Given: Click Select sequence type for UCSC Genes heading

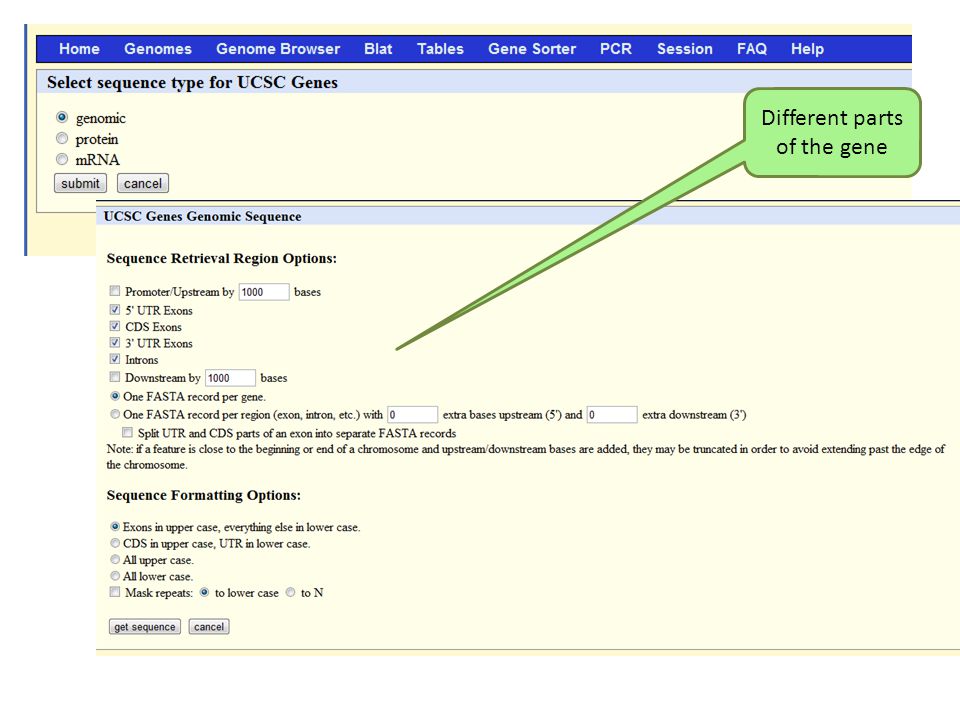Looking at the screenshot, I should [x=192, y=83].
